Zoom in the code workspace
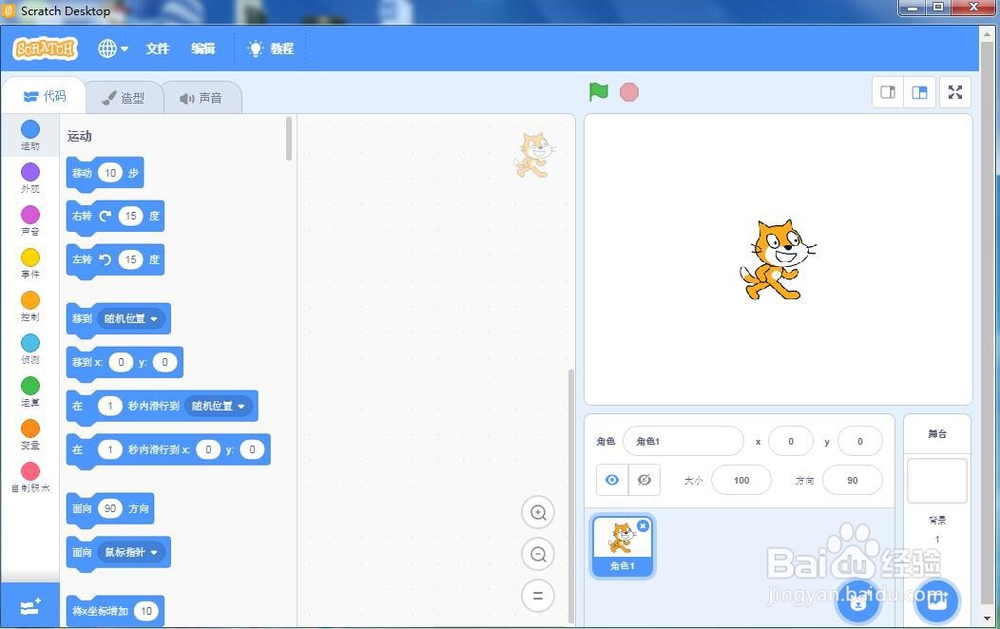The image size is (1000, 629). point(538,513)
